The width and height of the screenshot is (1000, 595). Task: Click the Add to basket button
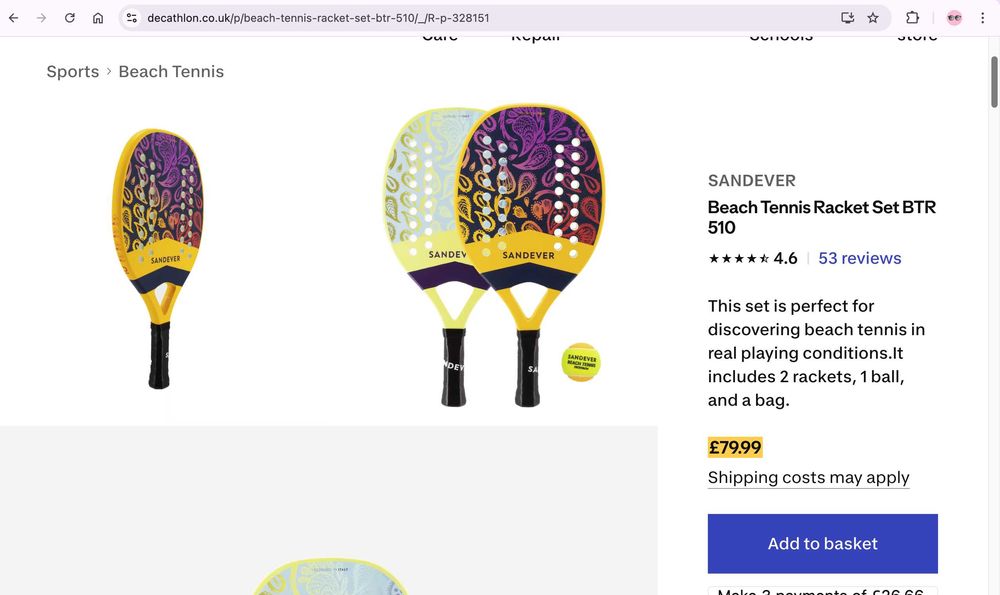[822, 543]
